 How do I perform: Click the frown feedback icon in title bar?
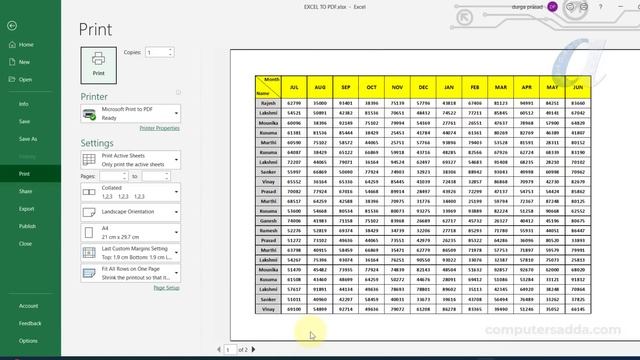pos(584,7)
